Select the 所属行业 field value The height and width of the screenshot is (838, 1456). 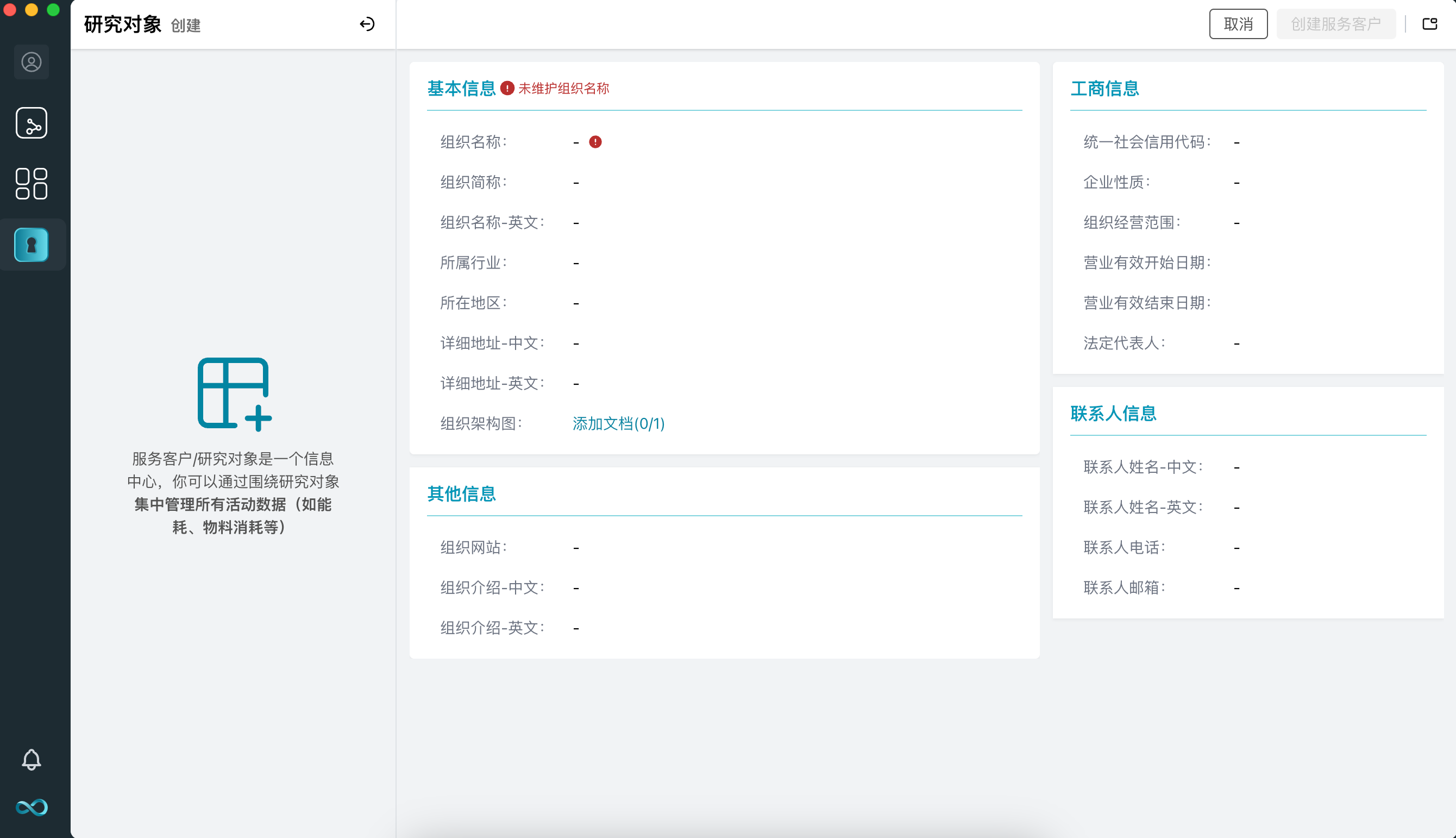576,263
